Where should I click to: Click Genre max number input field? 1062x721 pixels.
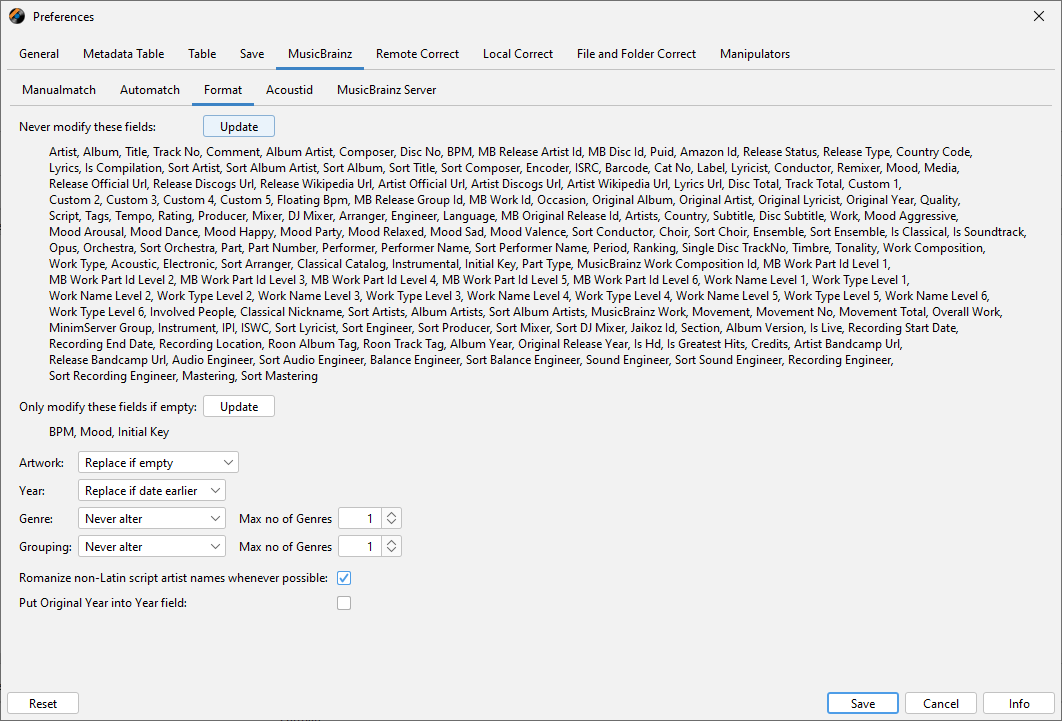(360, 519)
